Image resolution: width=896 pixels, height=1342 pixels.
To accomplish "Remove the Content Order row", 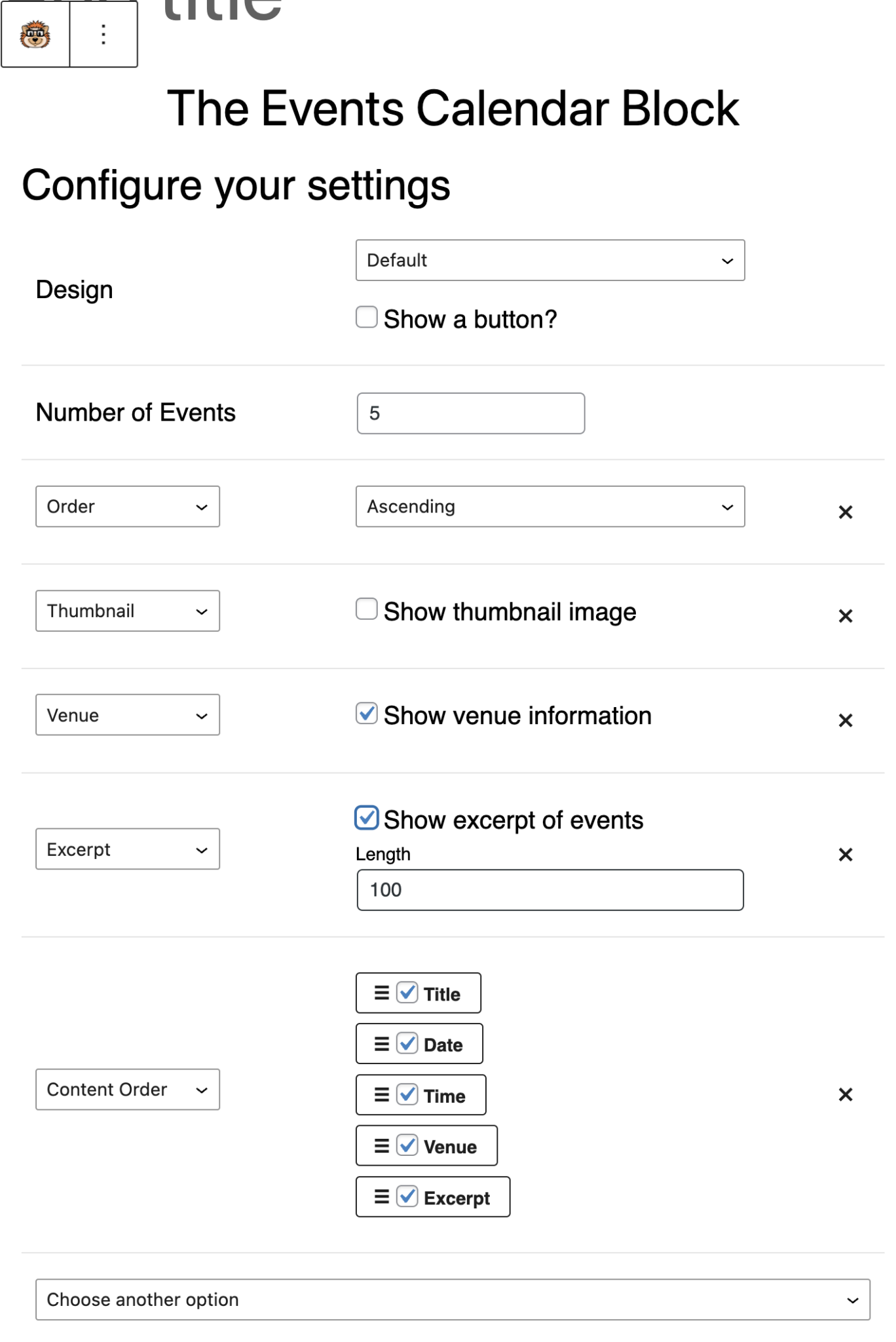I will (x=845, y=1094).
